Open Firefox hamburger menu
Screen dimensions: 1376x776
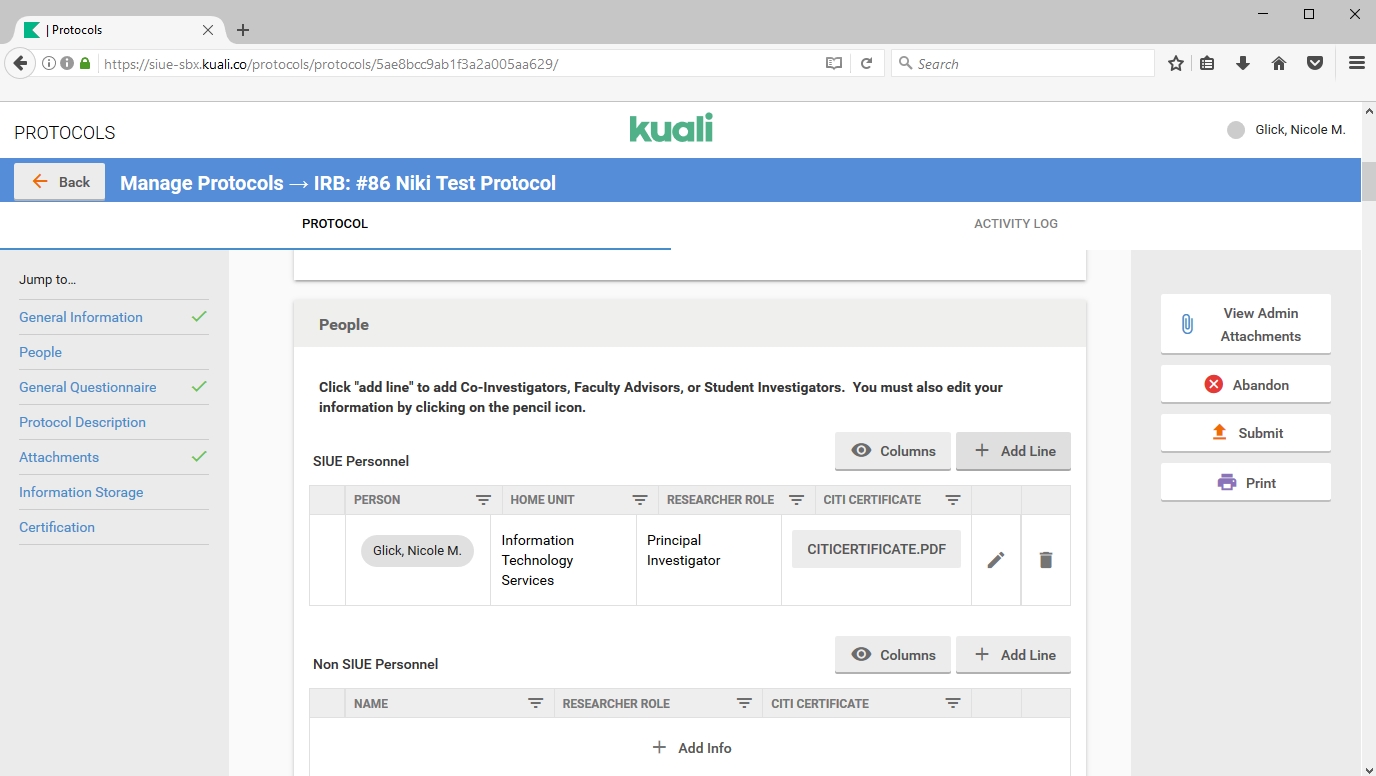pos(1356,63)
